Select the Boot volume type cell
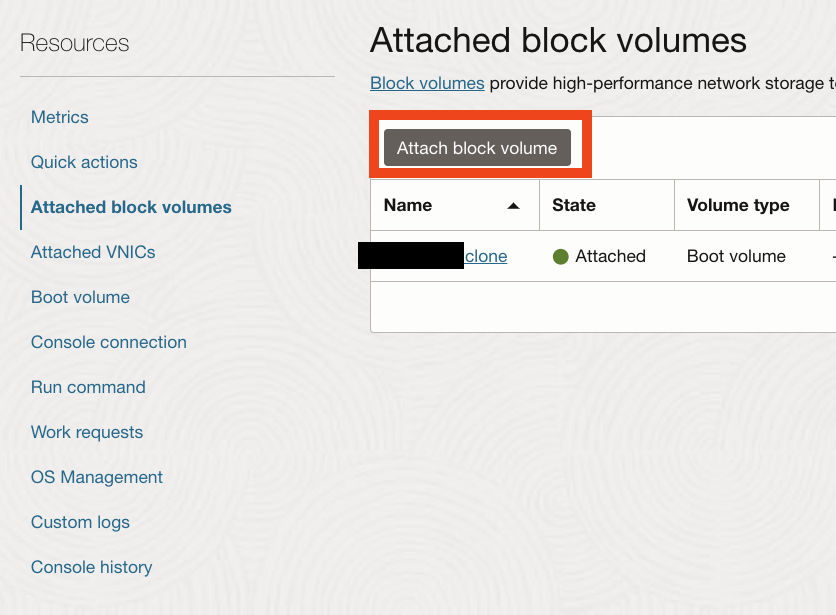 click(x=736, y=257)
